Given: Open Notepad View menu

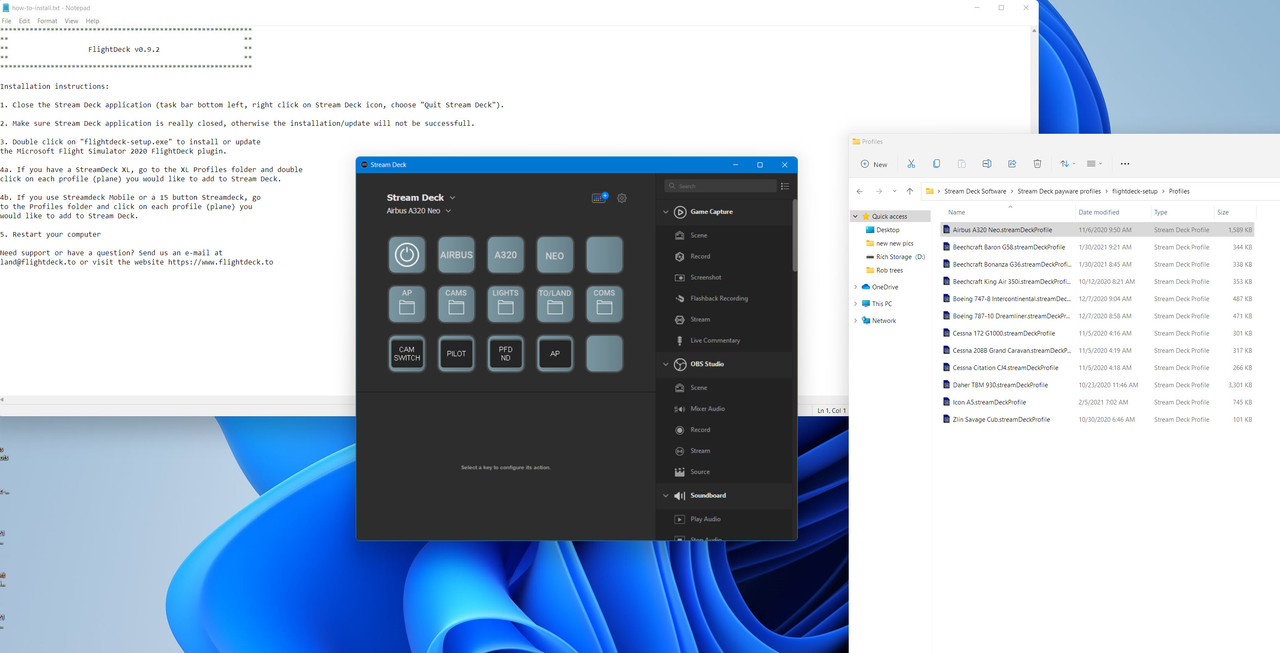Looking at the screenshot, I should [x=71, y=20].
